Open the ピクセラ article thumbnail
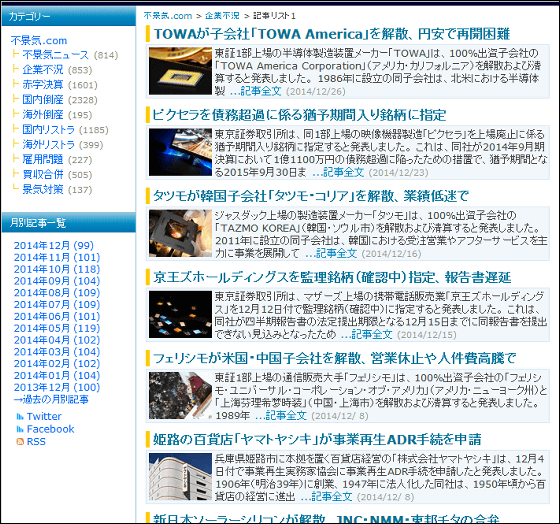The width and height of the screenshot is (560, 524). click(180, 152)
